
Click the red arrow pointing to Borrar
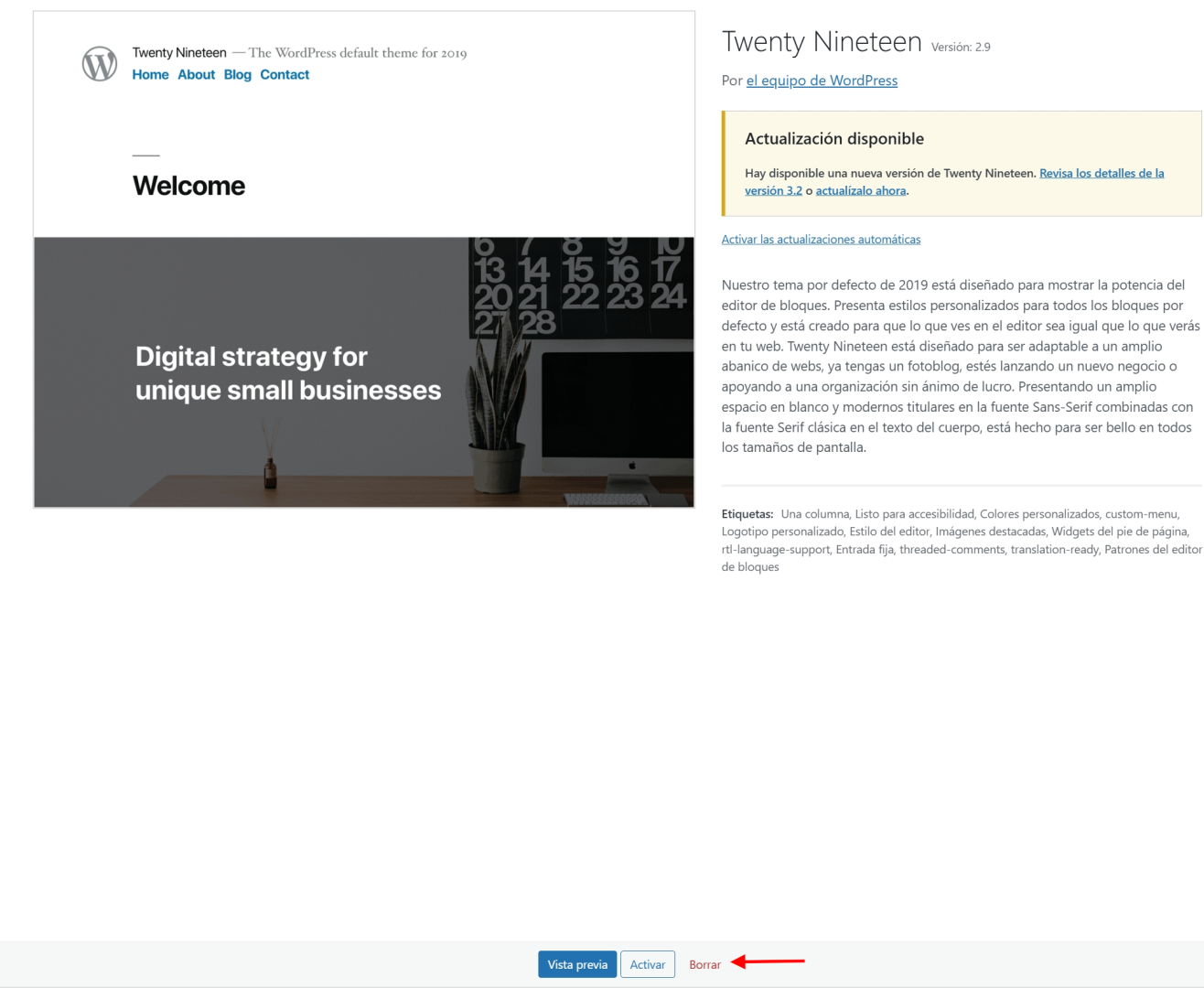pos(768,961)
